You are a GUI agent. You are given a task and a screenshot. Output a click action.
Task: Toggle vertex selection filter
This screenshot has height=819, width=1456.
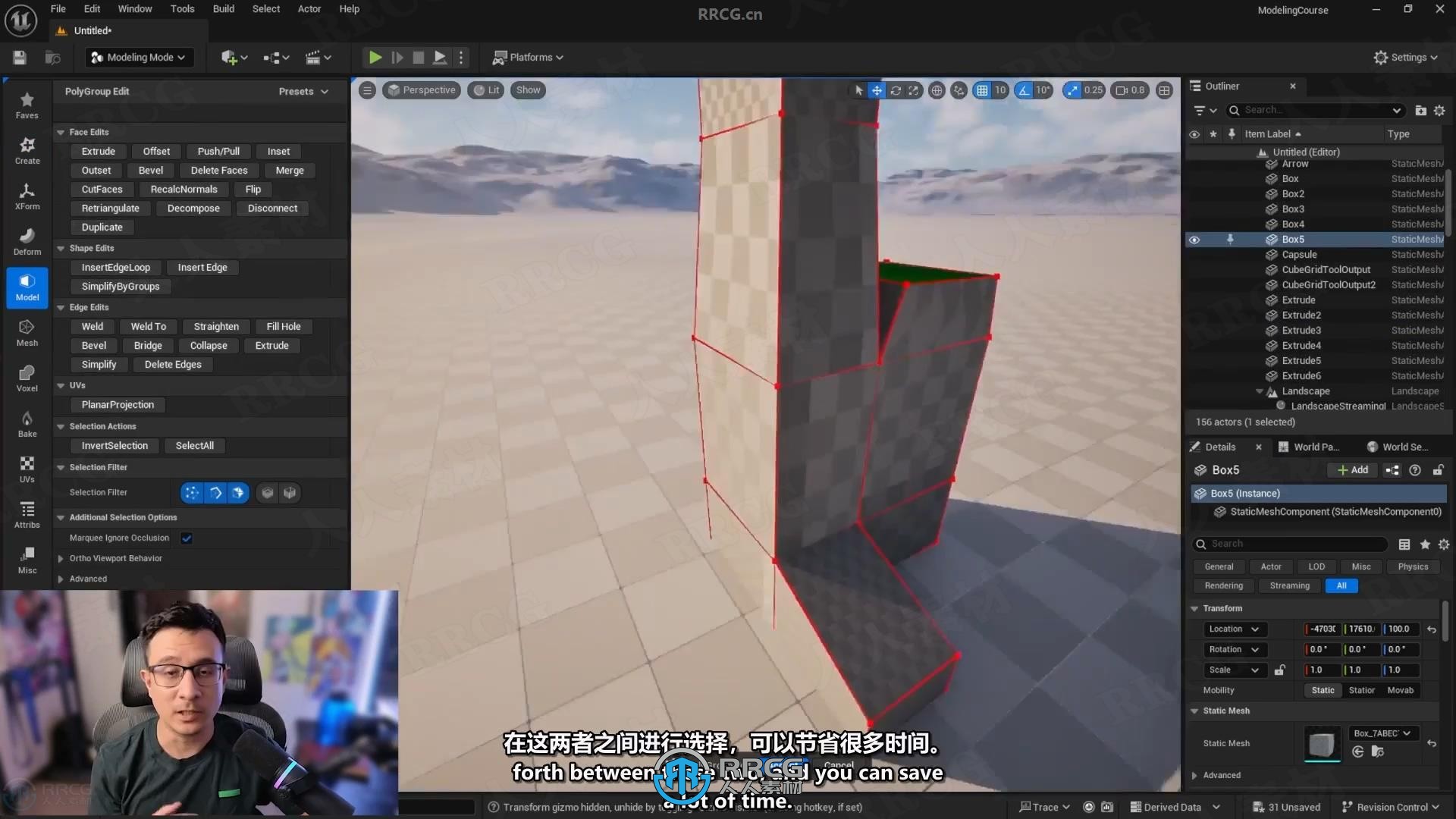tap(192, 493)
